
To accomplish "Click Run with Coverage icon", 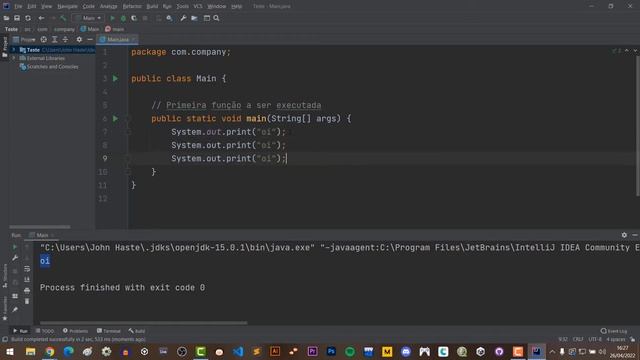I will (134, 18).
